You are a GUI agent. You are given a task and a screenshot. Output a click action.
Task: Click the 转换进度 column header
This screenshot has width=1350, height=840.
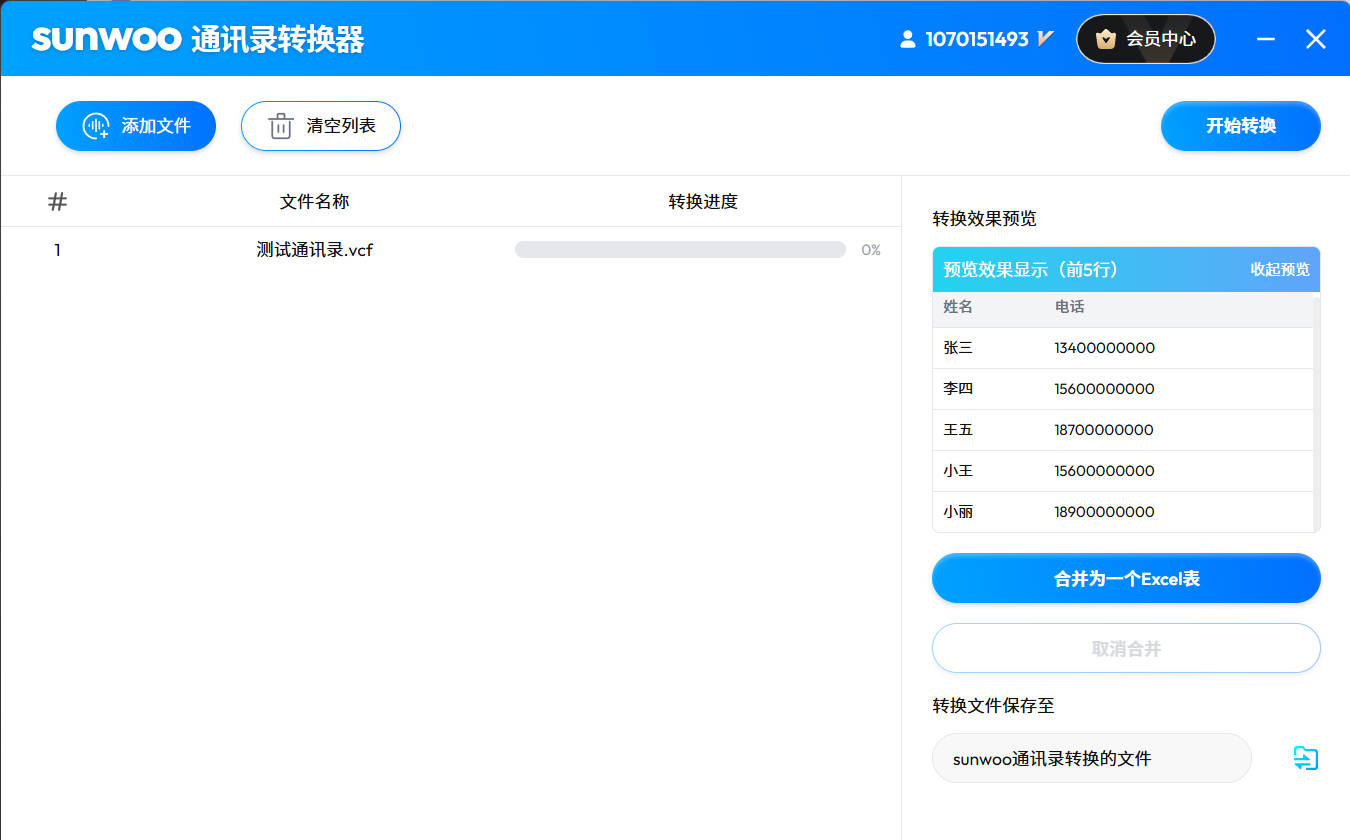point(703,201)
